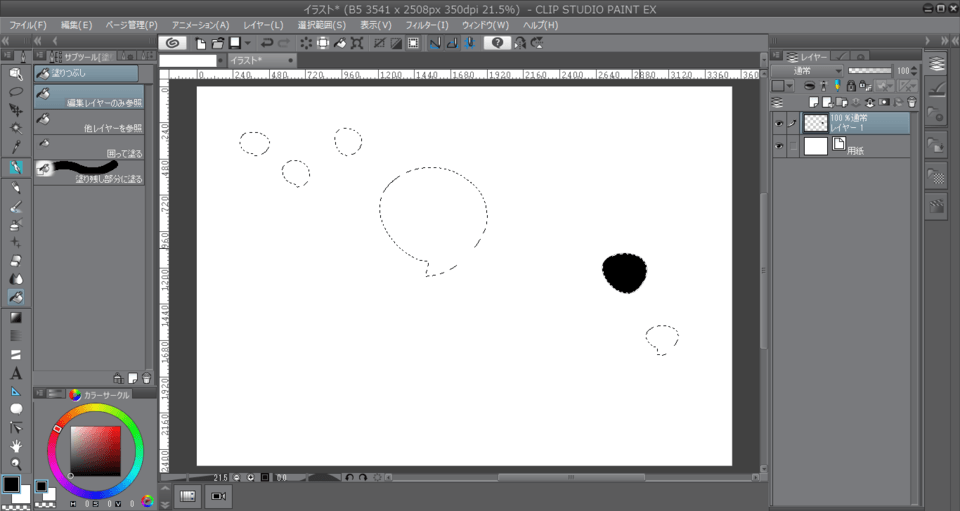Select the Hand move tool
960x511 pixels.
[16, 446]
